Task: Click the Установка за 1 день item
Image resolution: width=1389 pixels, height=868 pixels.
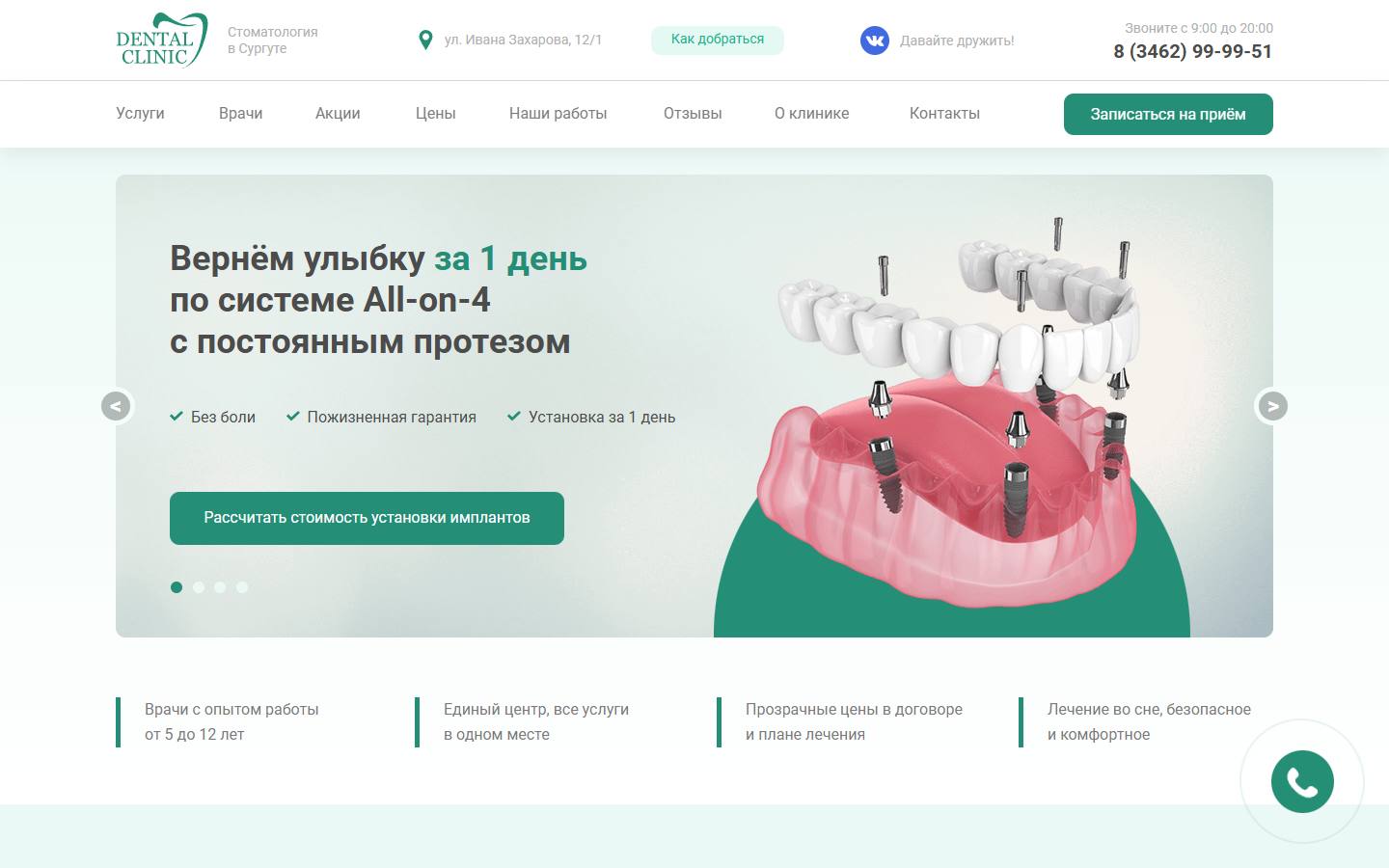Action: tap(591, 418)
